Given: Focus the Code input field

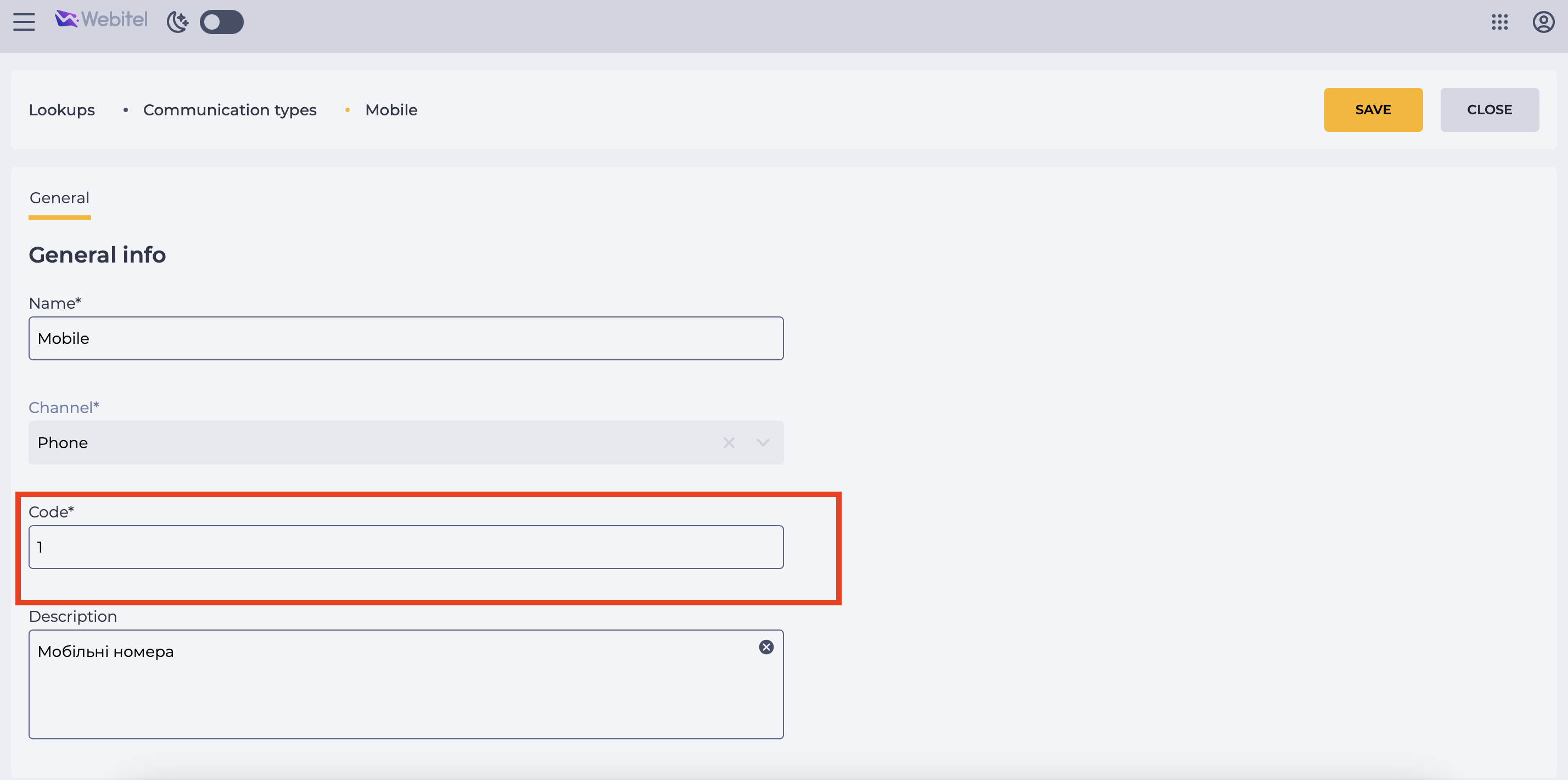Looking at the screenshot, I should [x=406, y=548].
